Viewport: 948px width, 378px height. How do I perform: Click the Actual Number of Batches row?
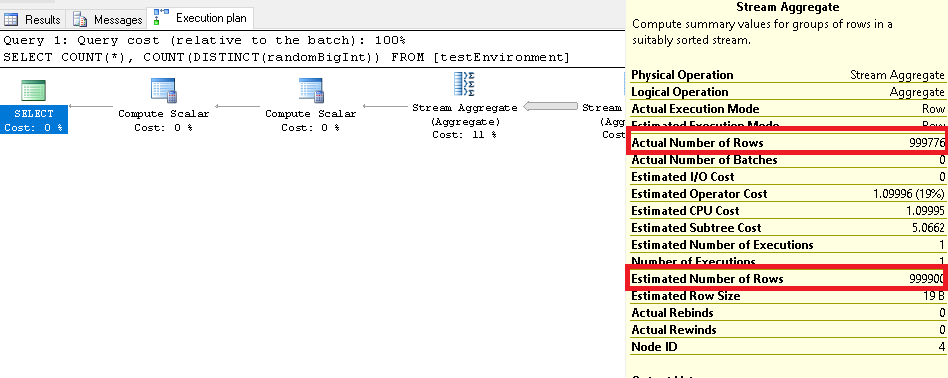pyautogui.click(x=788, y=160)
